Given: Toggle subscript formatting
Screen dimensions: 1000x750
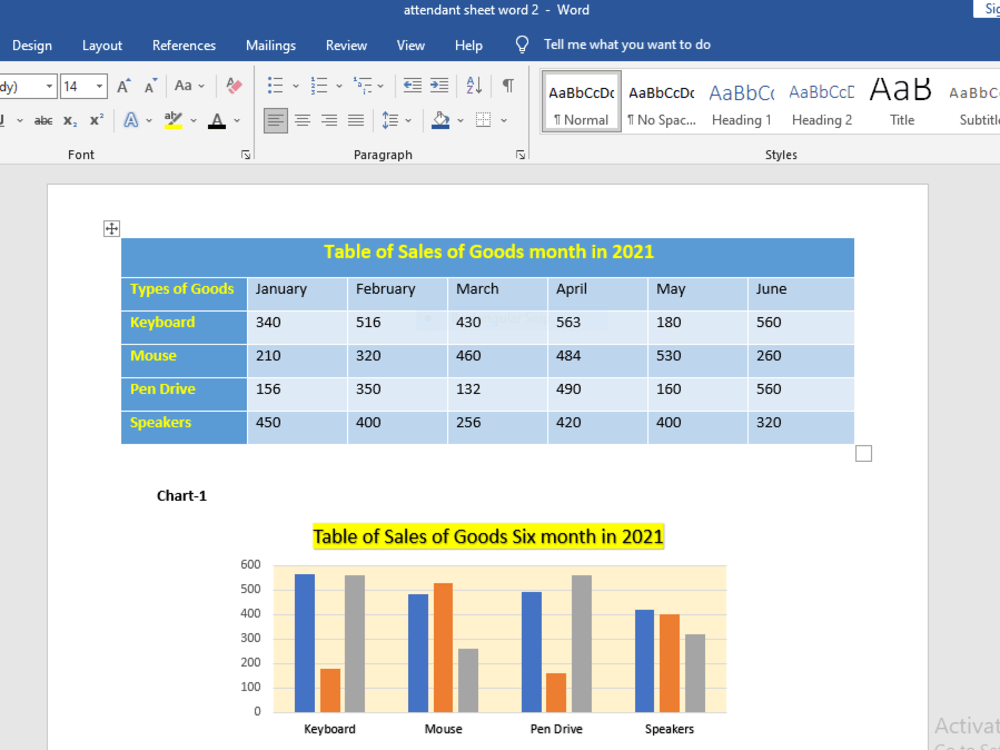Looking at the screenshot, I should [x=70, y=121].
